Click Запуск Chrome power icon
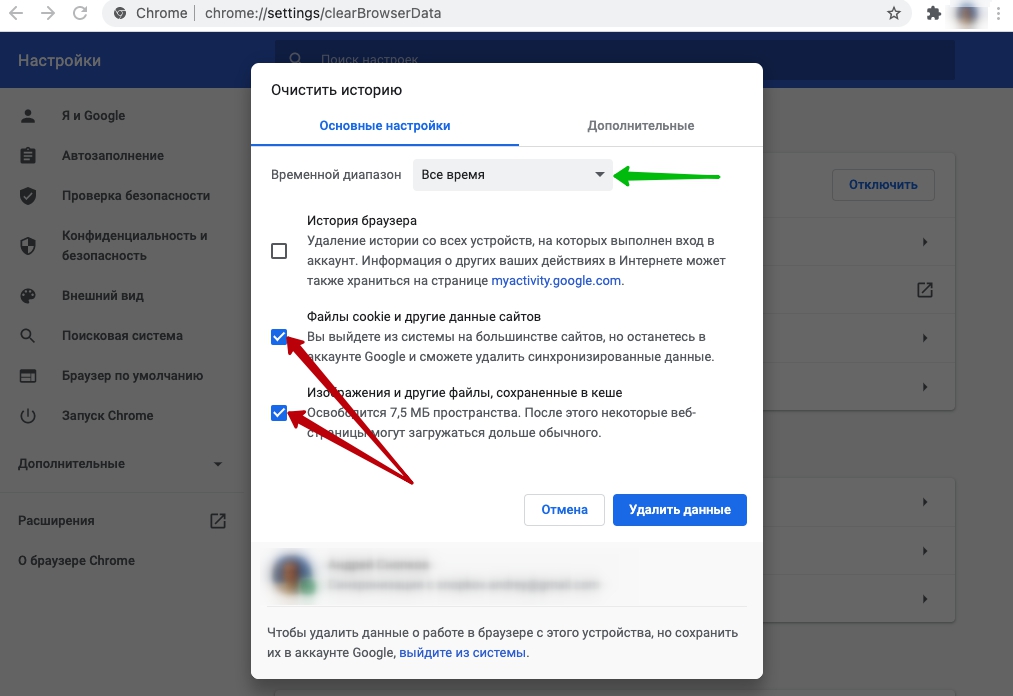This screenshot has height=696, width=1013. click(28, 416)
